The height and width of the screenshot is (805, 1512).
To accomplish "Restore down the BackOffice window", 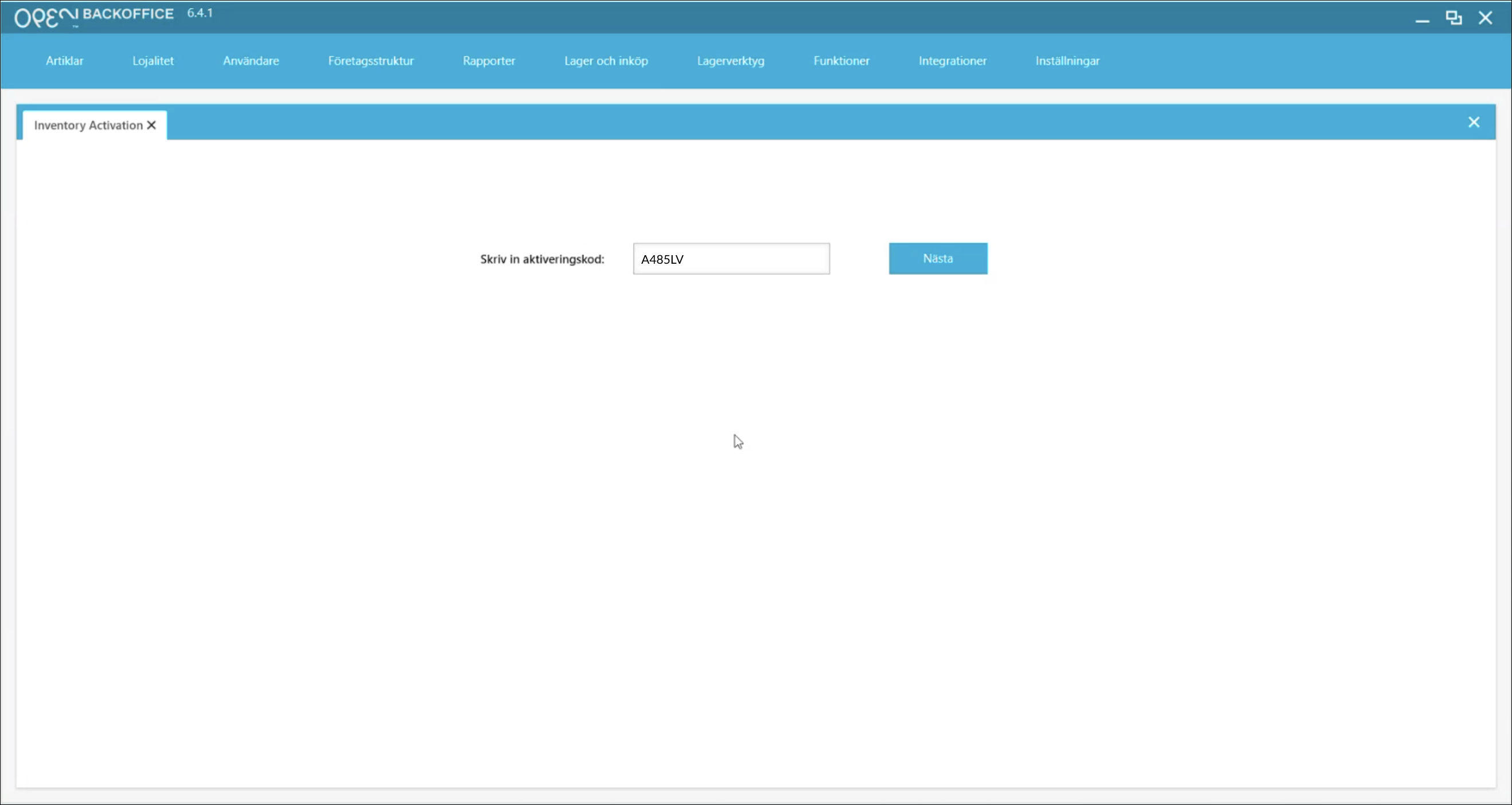I will click(1453, 18).
